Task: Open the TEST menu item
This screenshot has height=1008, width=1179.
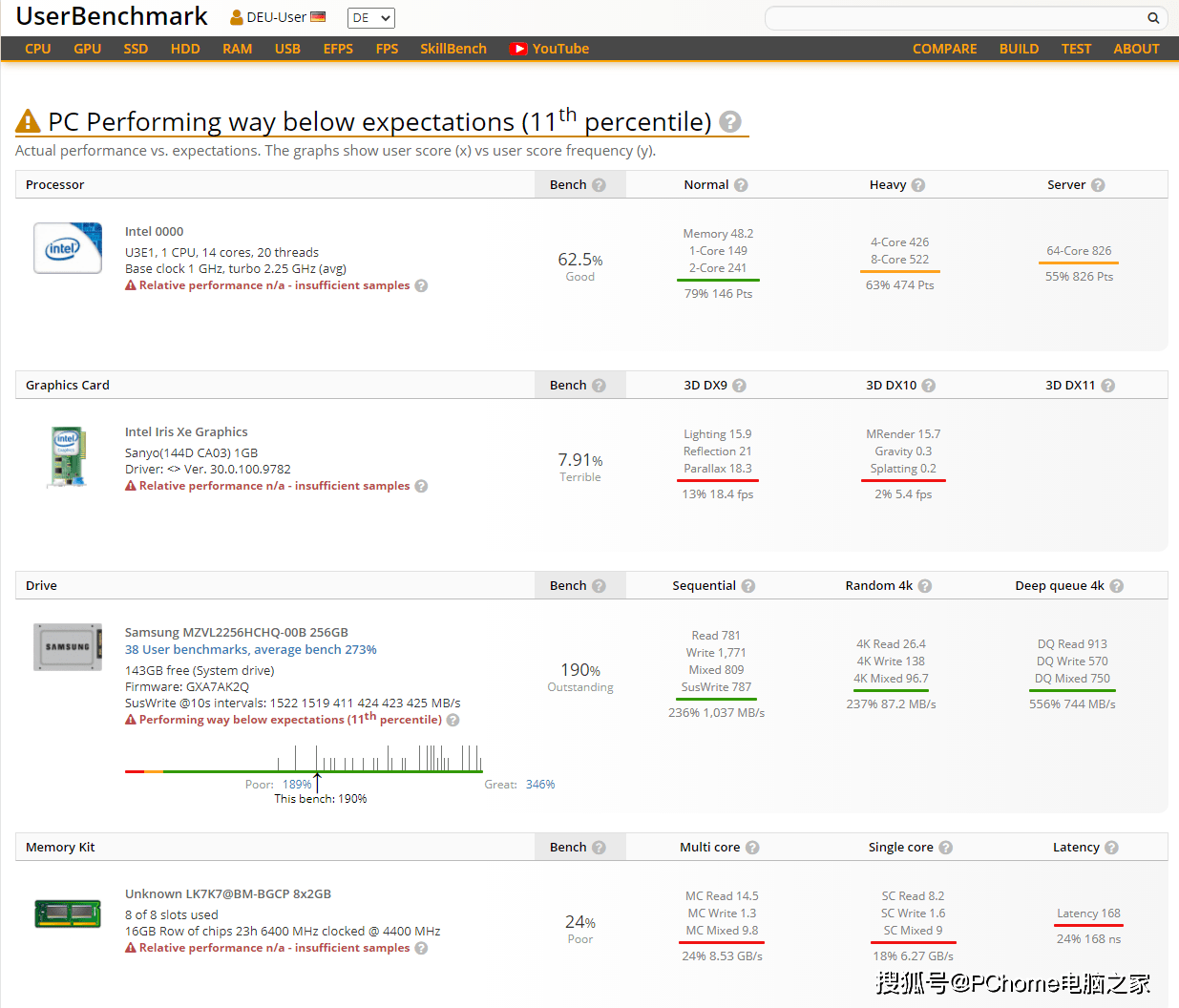Action: click(1076, 49)
